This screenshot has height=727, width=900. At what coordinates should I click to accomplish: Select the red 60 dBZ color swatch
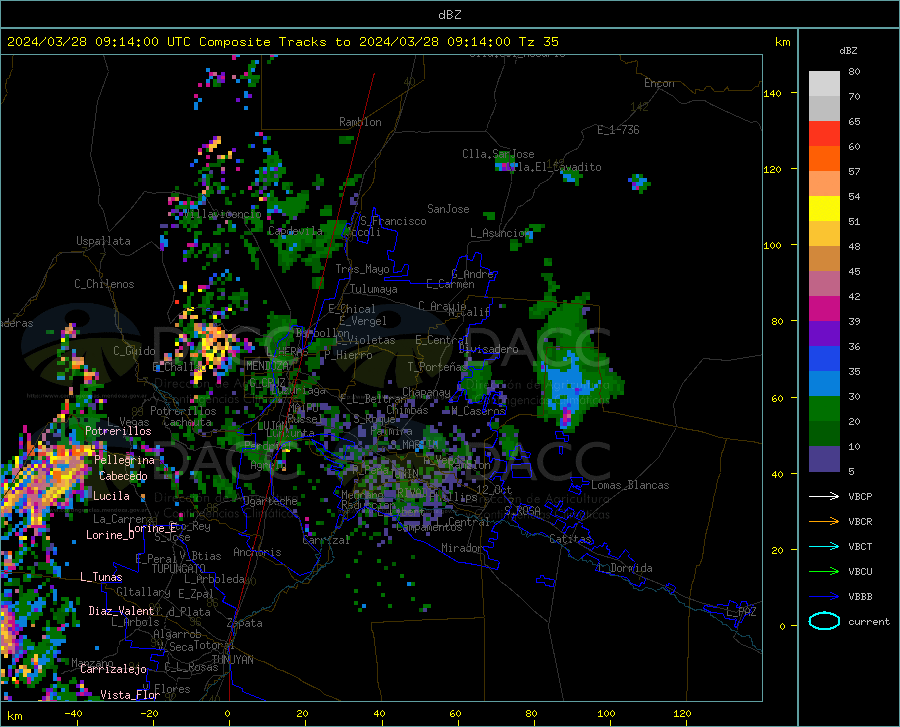pyautogui.click(x=824, y=134)
